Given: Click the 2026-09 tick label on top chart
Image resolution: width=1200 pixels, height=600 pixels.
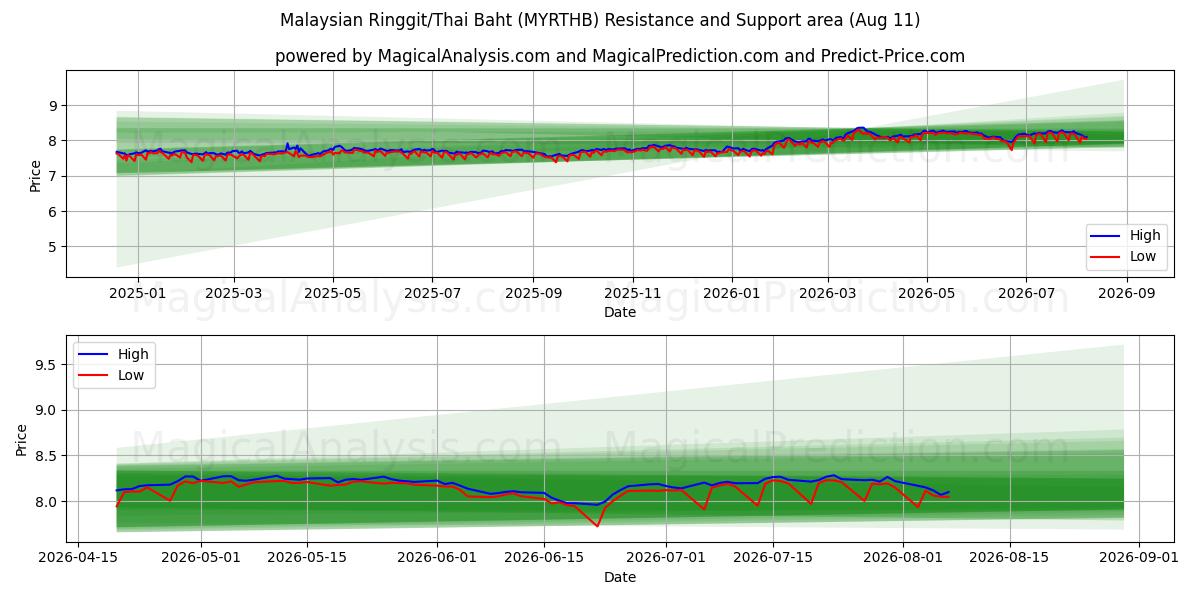Looking at the screenshot, I should coord(1126,294).
